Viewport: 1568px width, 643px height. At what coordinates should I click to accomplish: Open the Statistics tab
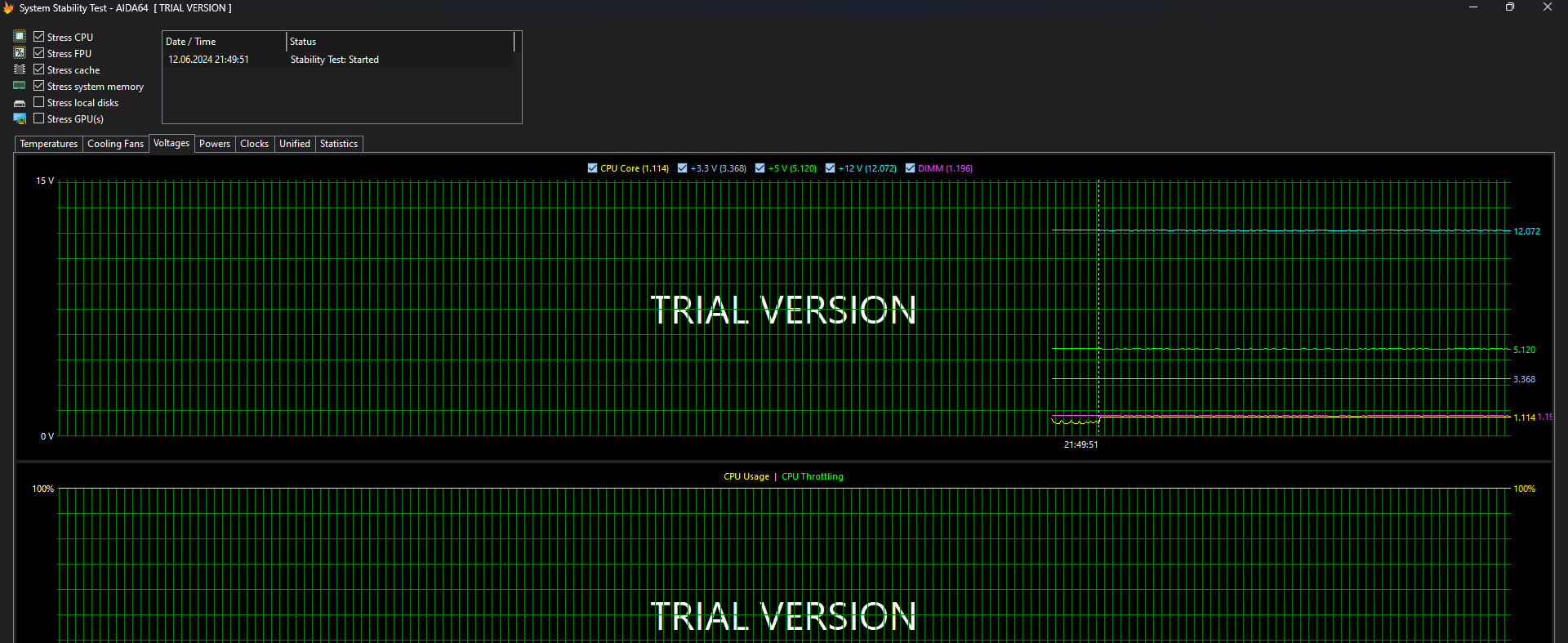pos(338,144)
